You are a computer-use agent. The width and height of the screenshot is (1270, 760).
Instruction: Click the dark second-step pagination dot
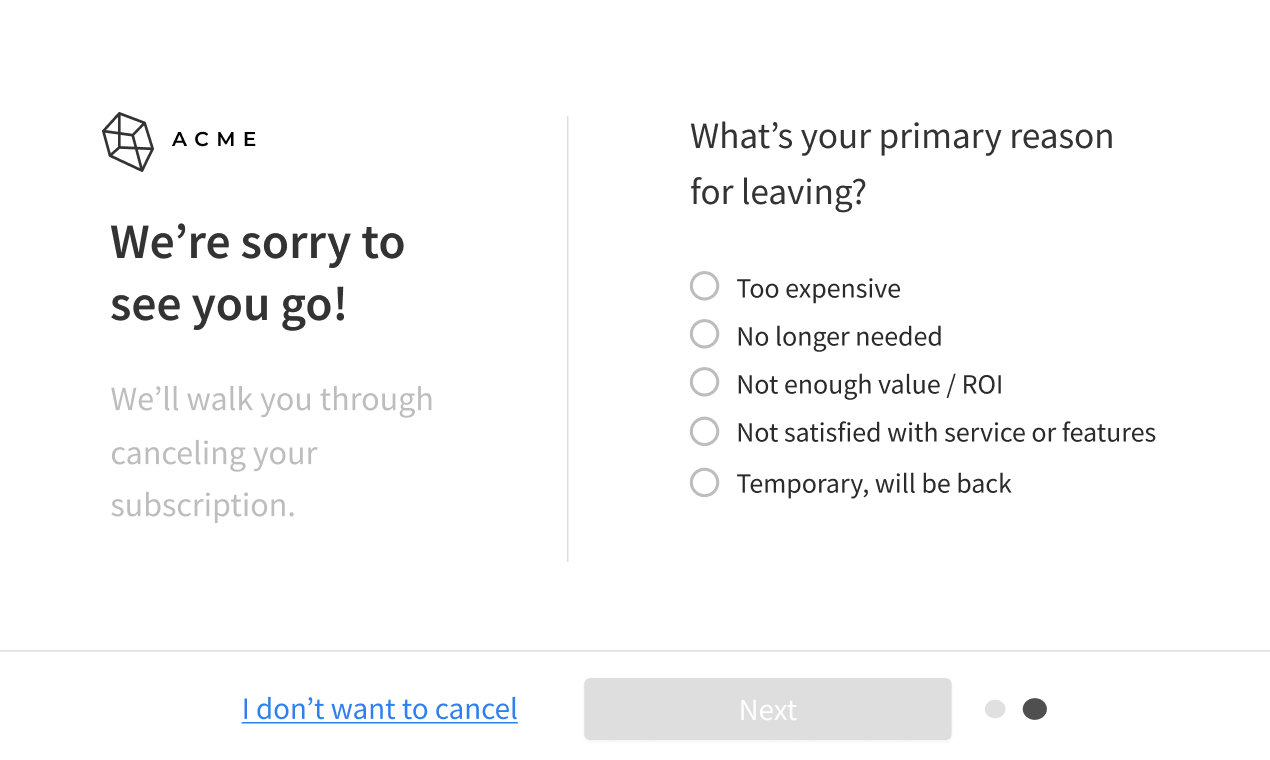click(x=1034, y=709)
